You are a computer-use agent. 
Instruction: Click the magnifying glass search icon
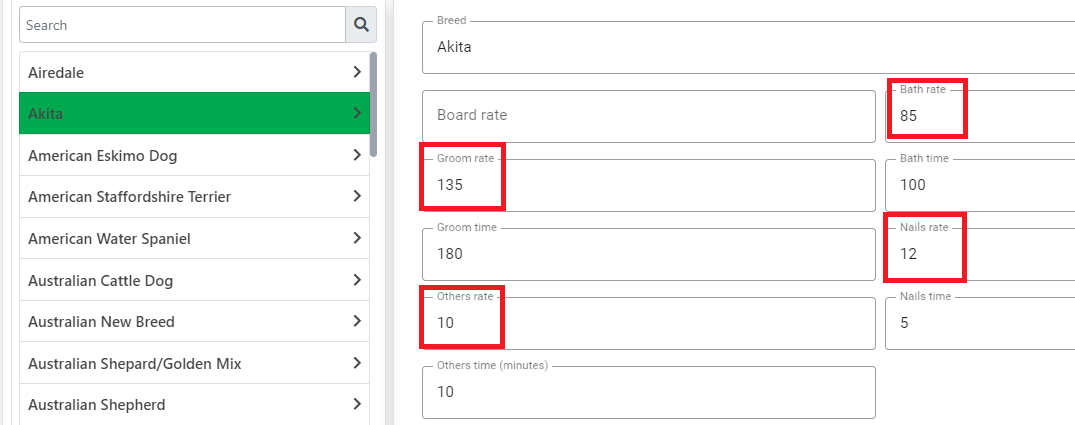[x=361, y=25]
